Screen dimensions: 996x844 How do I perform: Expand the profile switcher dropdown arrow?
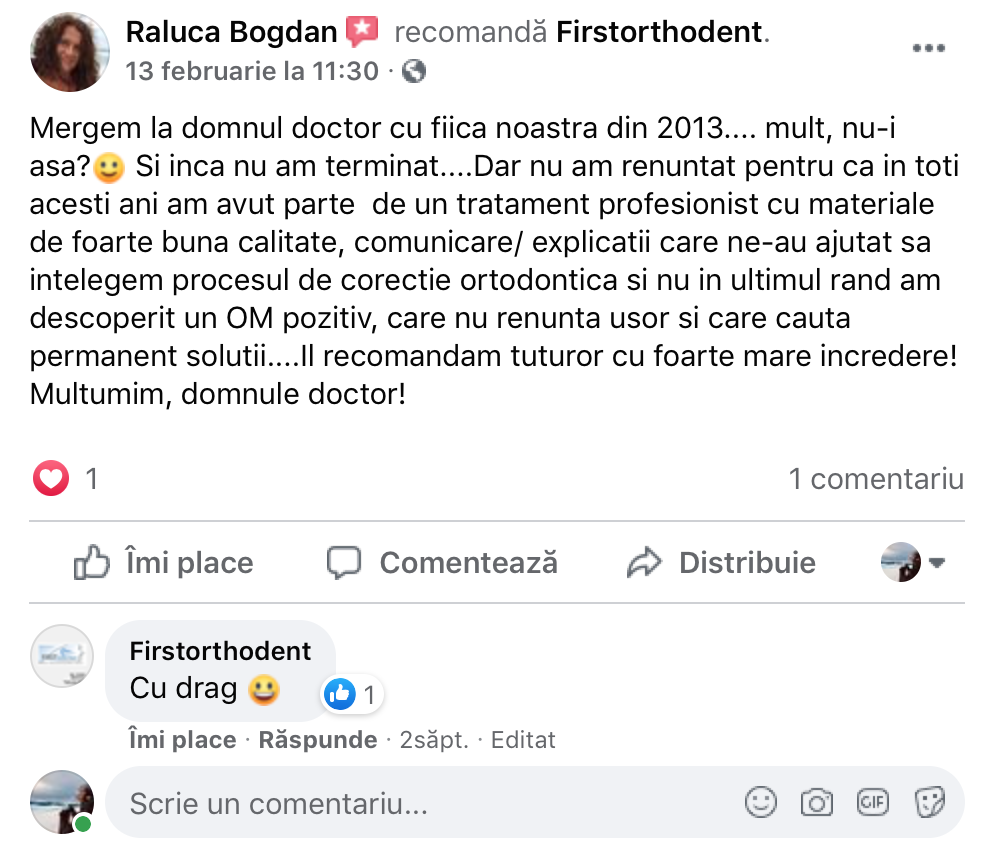[x=937, y=563]
